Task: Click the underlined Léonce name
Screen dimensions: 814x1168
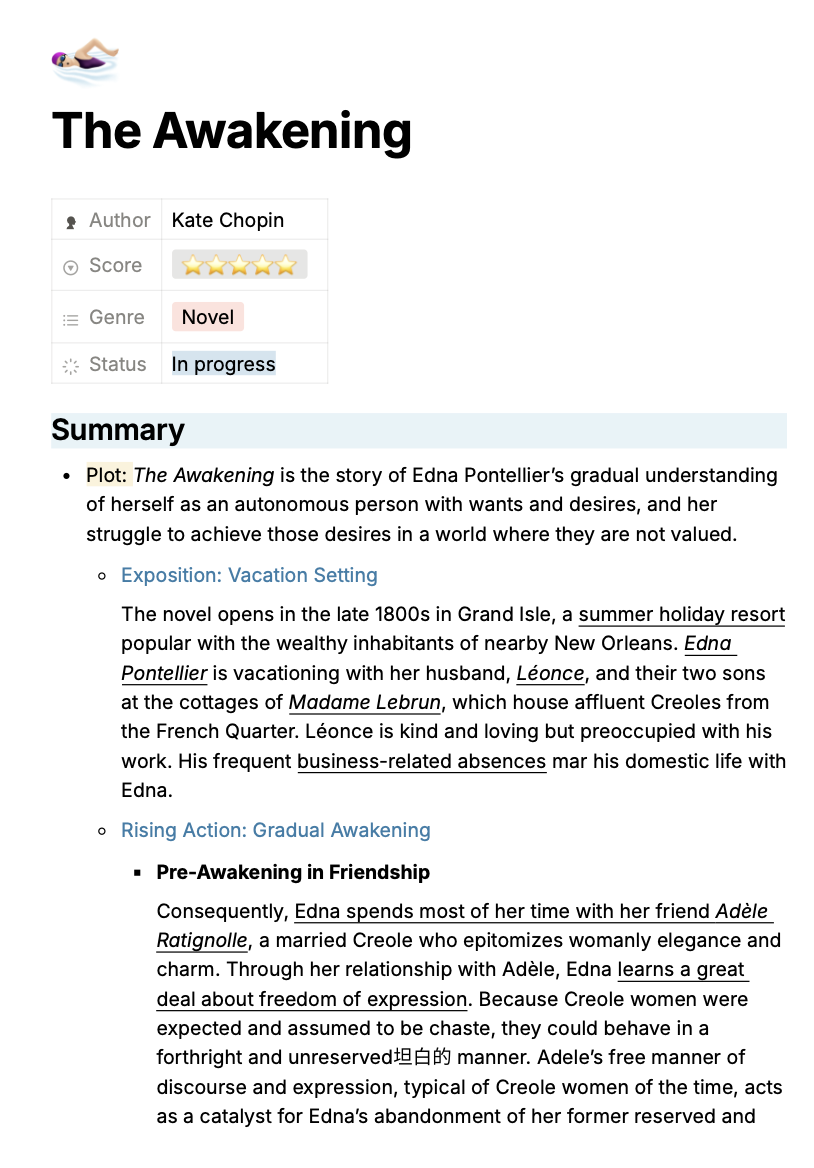Action: click(550, 673)
